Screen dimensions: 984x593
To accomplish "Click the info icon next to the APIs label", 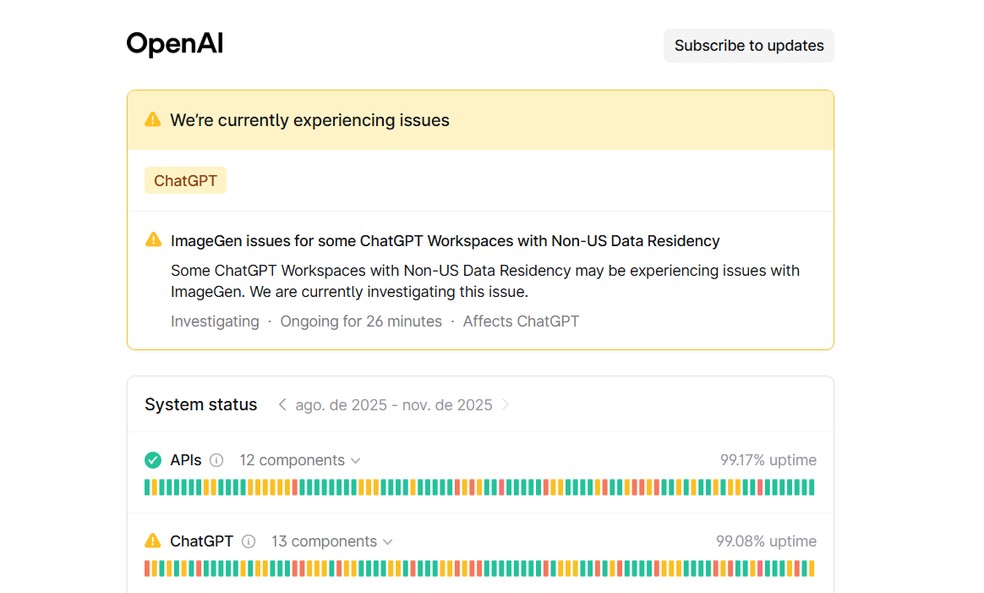I will (215, 460).
